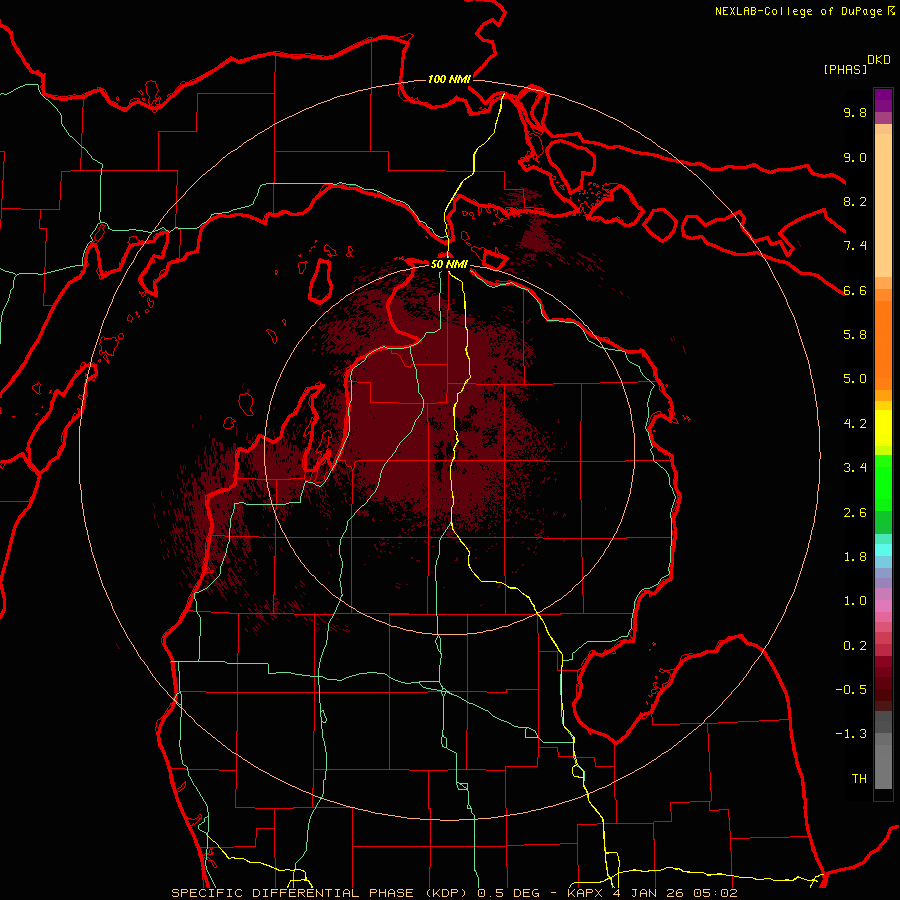Click the 1.8 value on color scale
The image size is (900, 900).
coord(855,557)
